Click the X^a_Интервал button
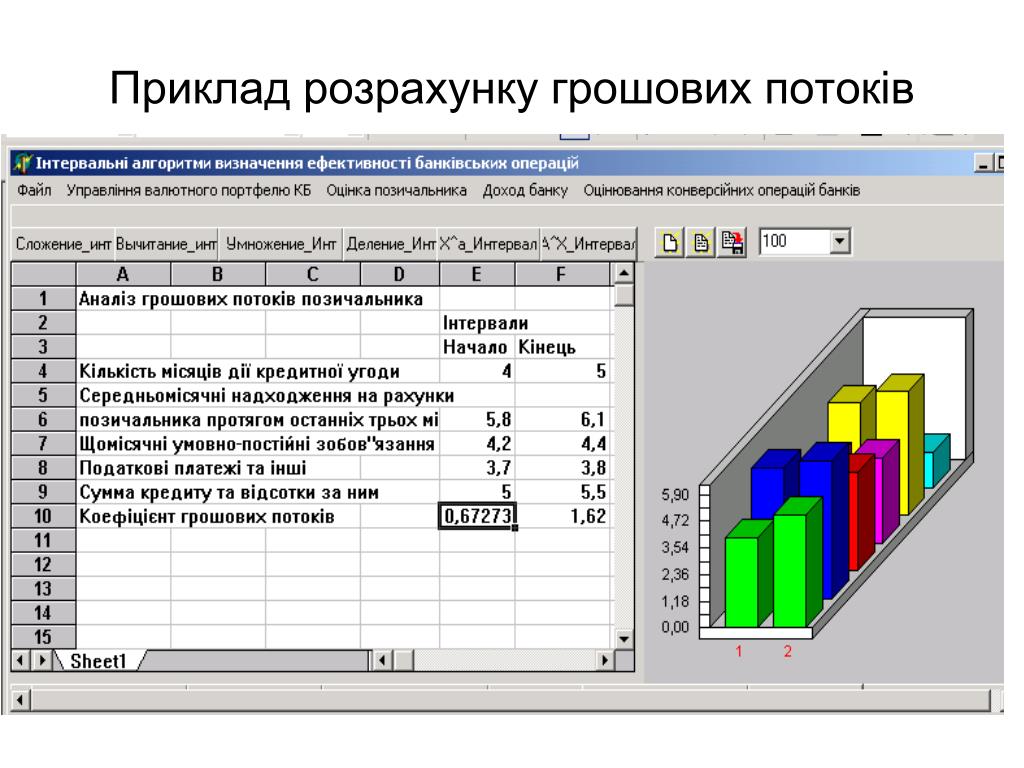This screenshot has width=1024, height=768. click(x=488, y=244)
